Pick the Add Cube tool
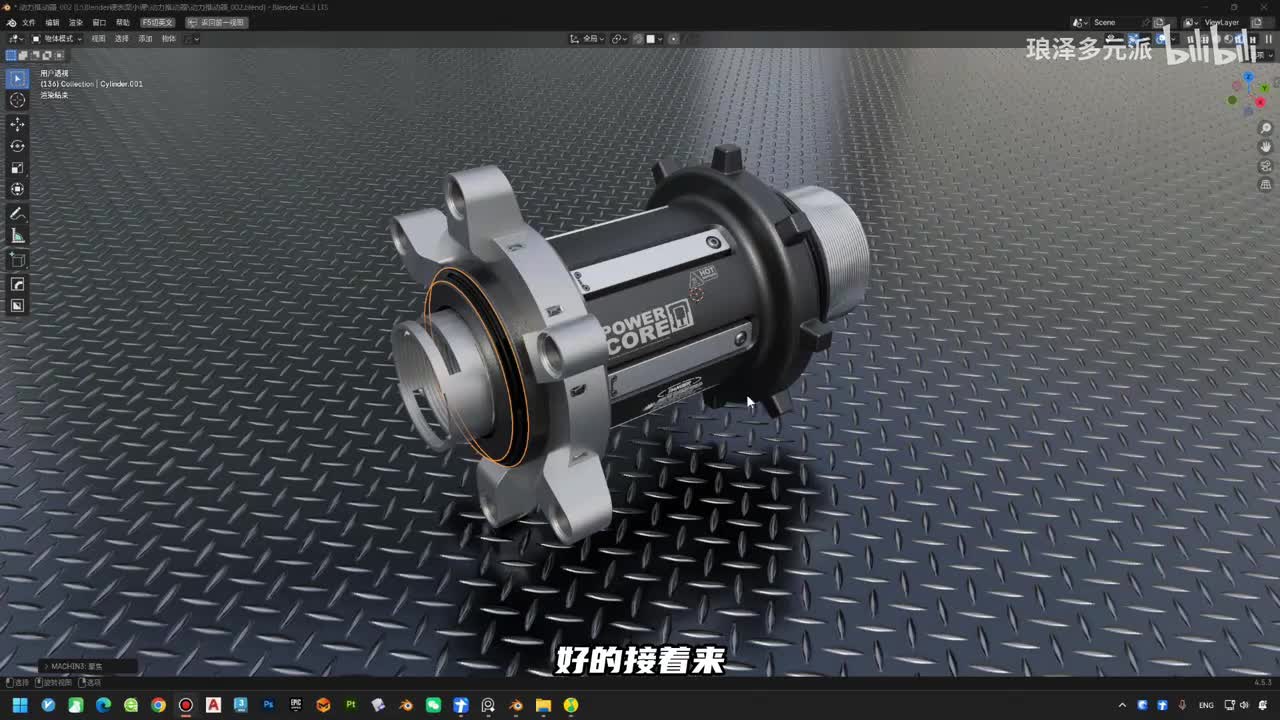 17,260
